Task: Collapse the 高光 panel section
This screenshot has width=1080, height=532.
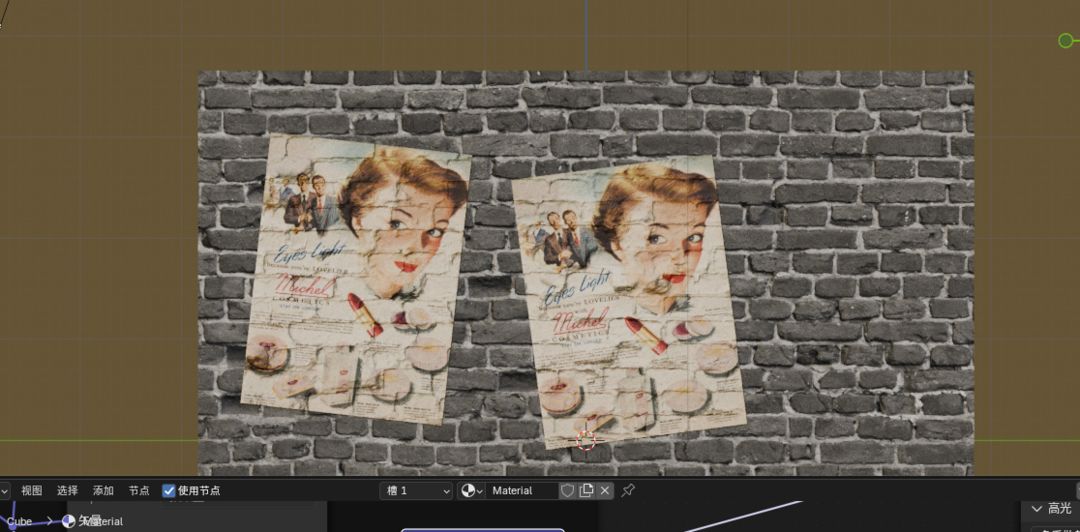Action: coord(1050,509)
